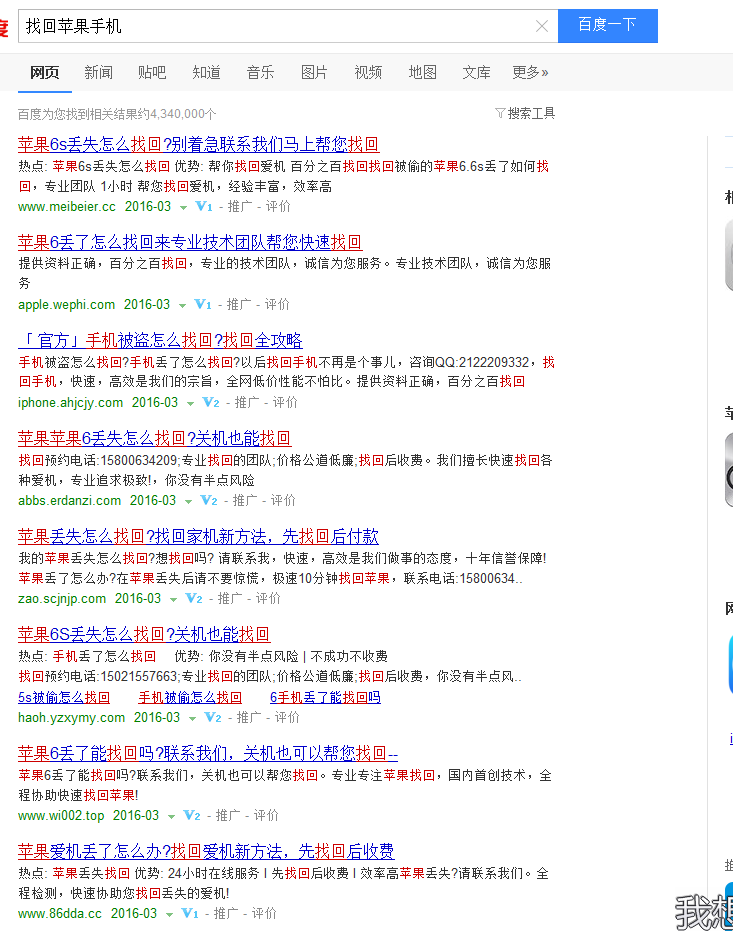
Task: Expand dropdown arrow next to haoh.yzxymy.com
Action: [192, 718]
